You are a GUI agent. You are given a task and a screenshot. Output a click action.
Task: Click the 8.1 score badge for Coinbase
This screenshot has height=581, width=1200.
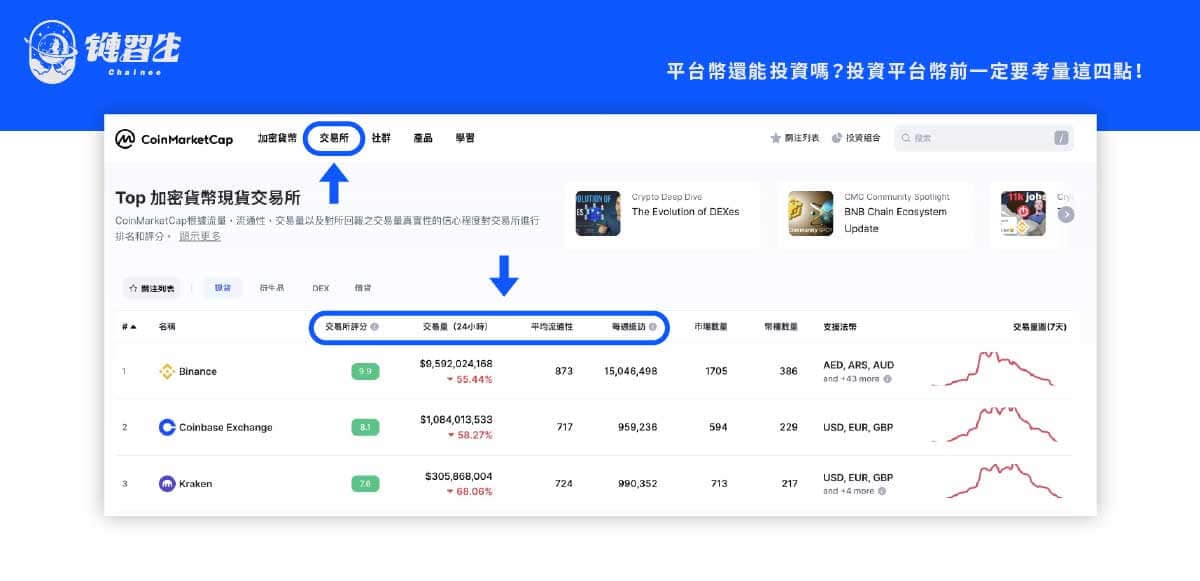point(366,428)
